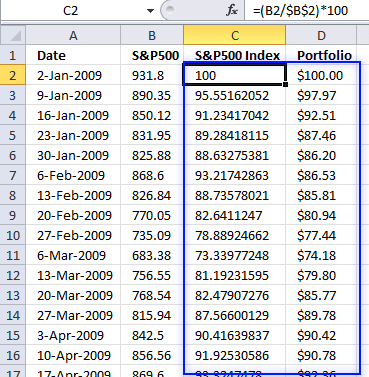369x377 pixels.
Task: Click the Select All corner triangle
Action: point(13,35)
